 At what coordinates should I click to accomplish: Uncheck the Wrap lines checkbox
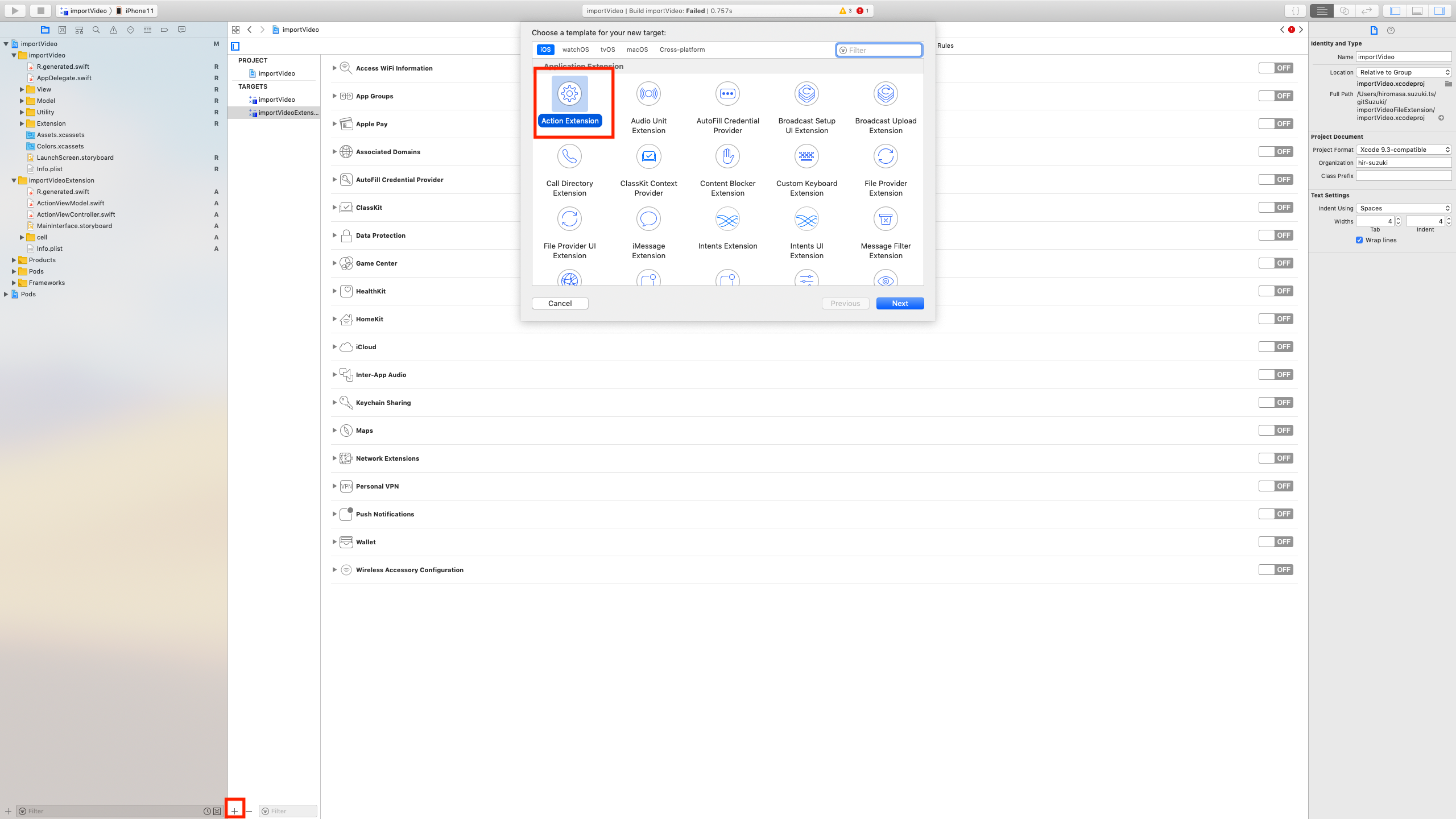coord(1359,240)
